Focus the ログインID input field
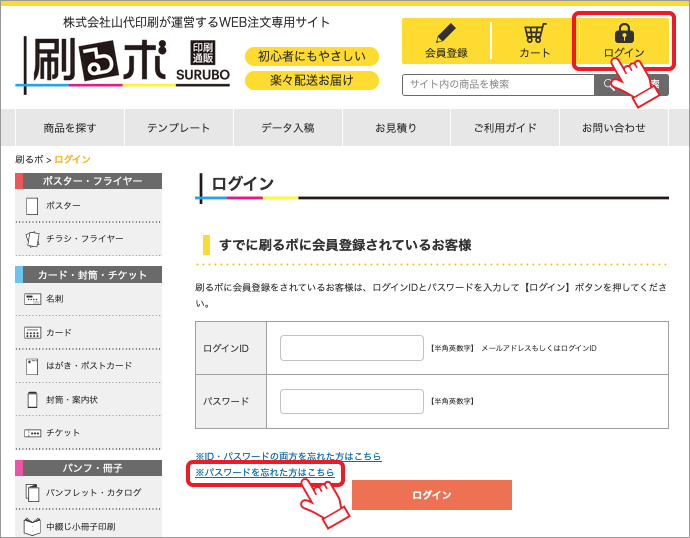Image resolution: width=690 pixels, height=538 pixels. click(352, 348)
